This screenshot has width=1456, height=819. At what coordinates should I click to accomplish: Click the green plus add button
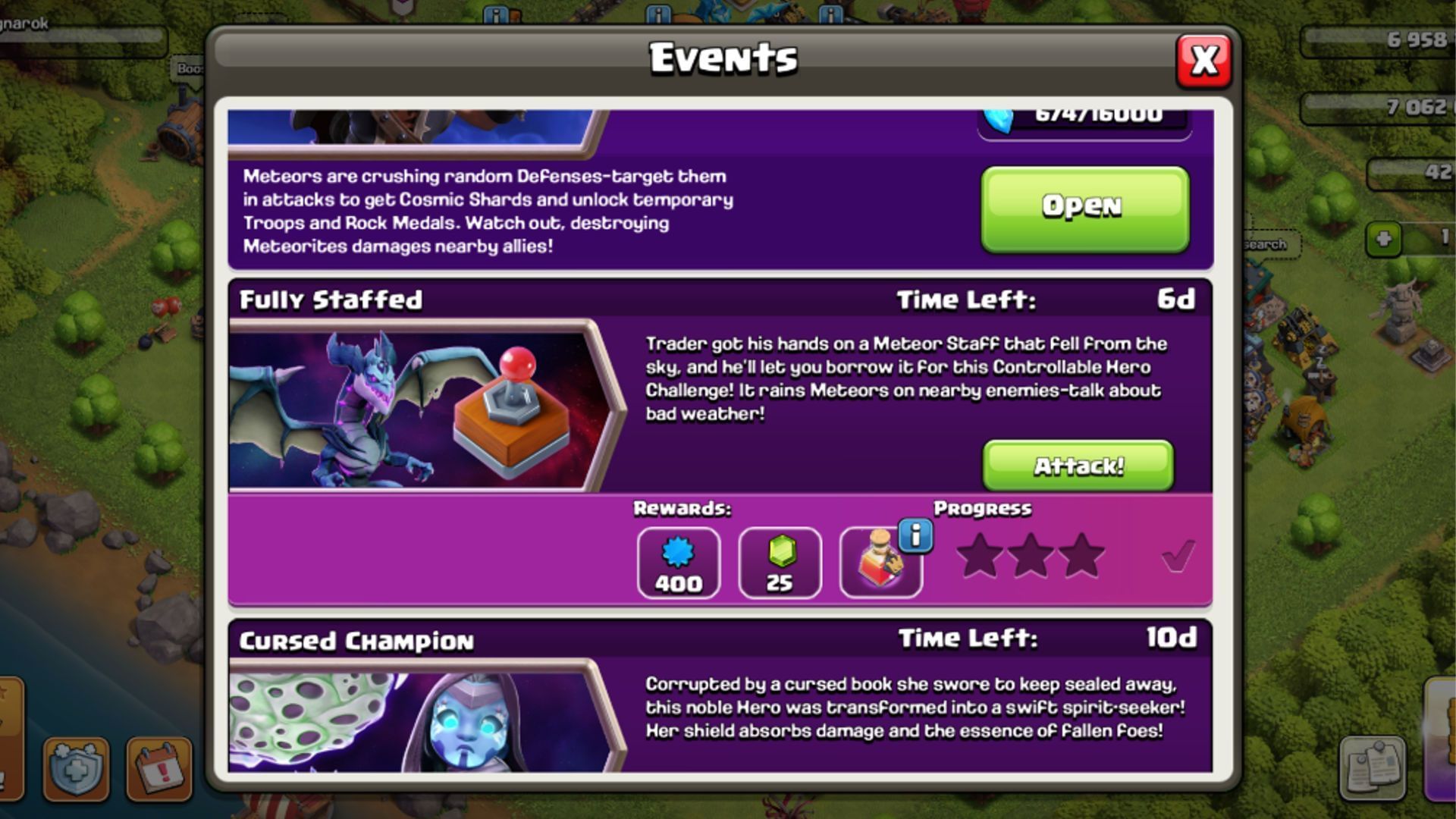pyautogui.click(x=1383, y=240)
